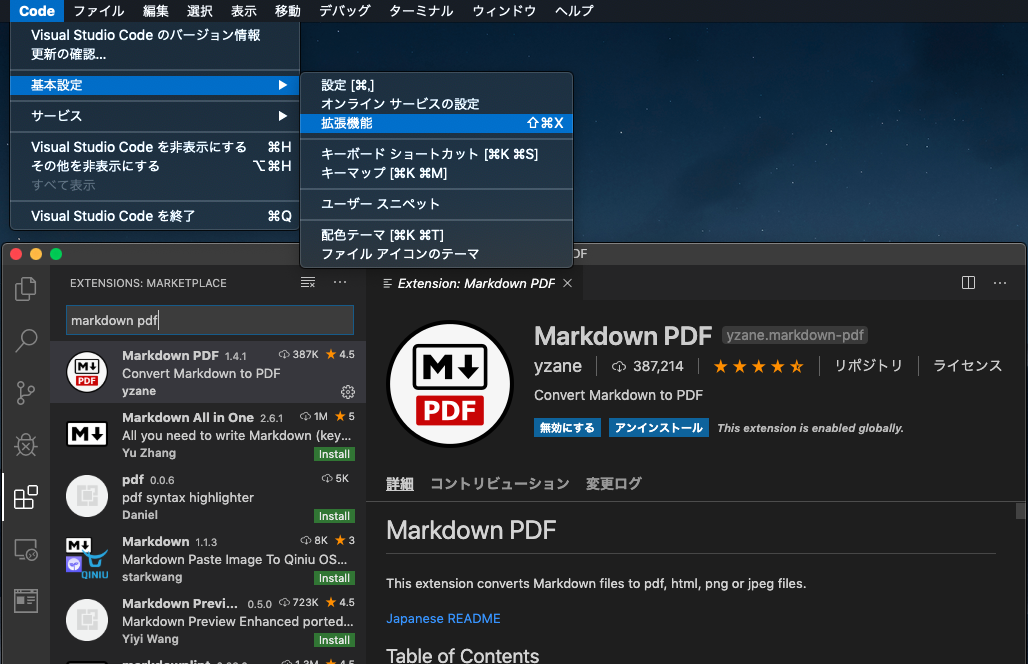Viewport: 1028px width, 664px height.
Task: Click the filter icon in the Extensions panel
Action: (307, 283)
